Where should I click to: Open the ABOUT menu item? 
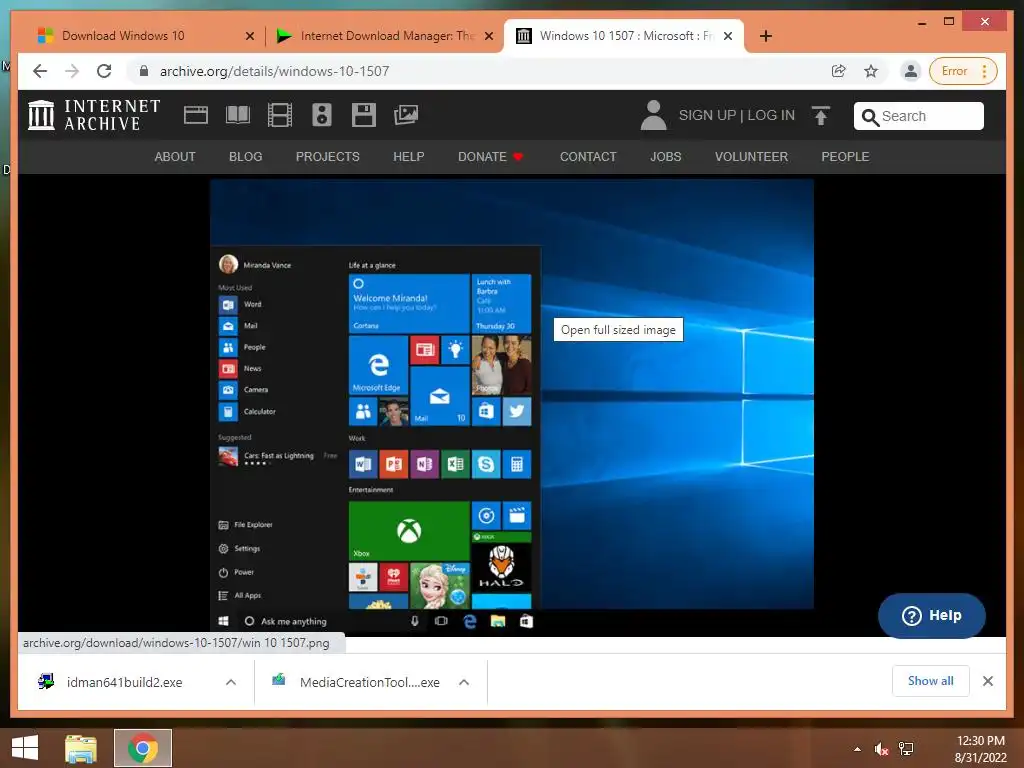pos(175,157)
